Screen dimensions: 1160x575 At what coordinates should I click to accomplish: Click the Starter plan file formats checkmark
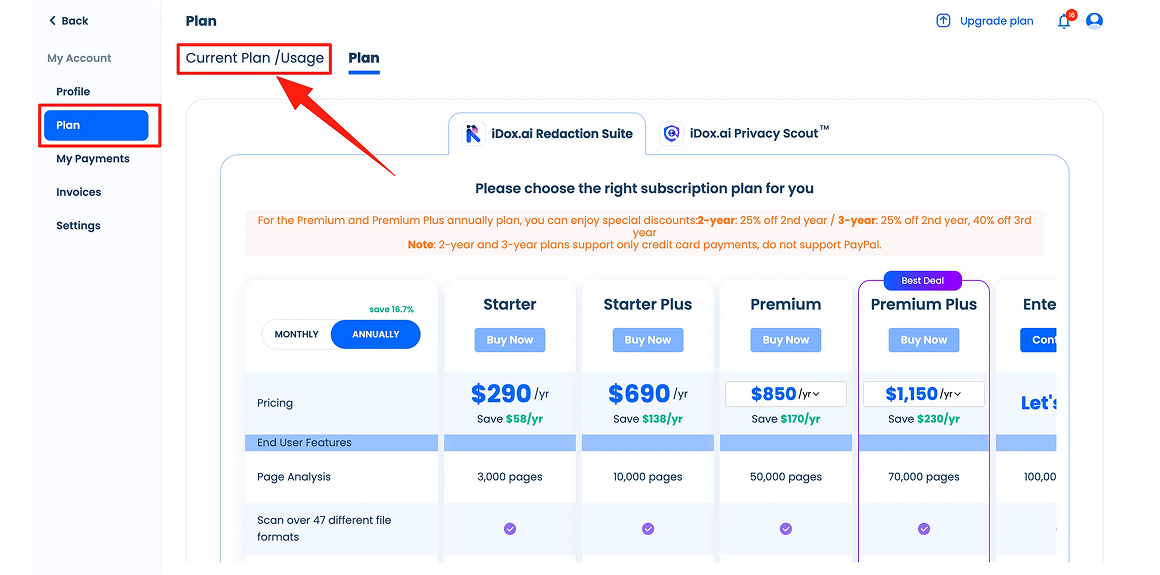pyautogui.click(x=510, y=528)
